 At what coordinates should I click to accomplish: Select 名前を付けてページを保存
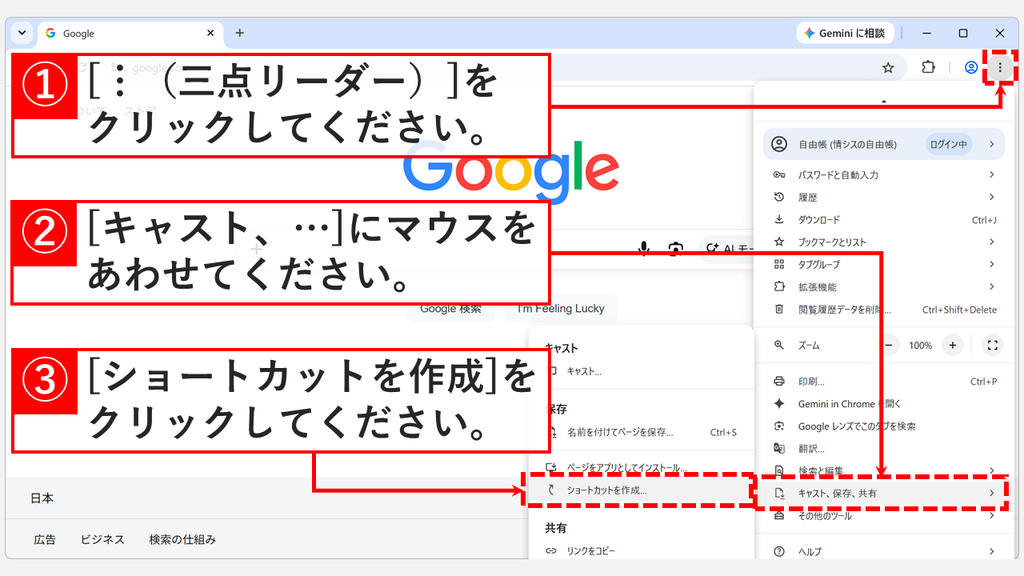[642, 432]
